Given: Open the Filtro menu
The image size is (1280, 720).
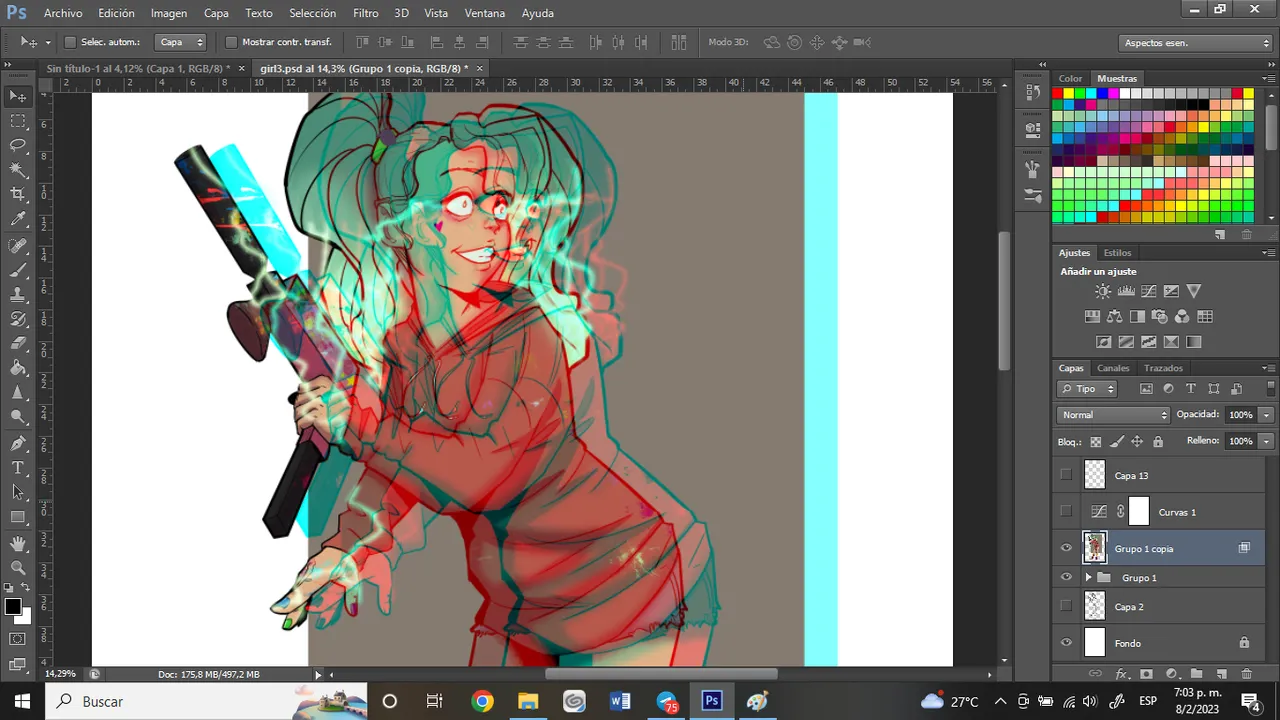Looking at the screenshot, I should click(365, 13).
